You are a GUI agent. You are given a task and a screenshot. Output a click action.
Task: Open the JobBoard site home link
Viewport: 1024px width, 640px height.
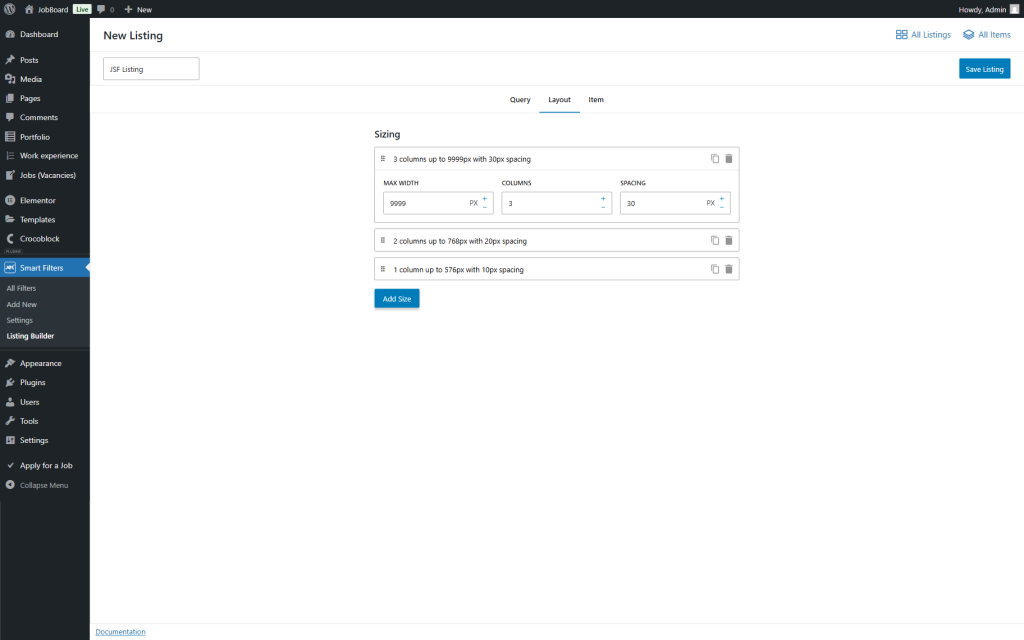pos(46,9)
